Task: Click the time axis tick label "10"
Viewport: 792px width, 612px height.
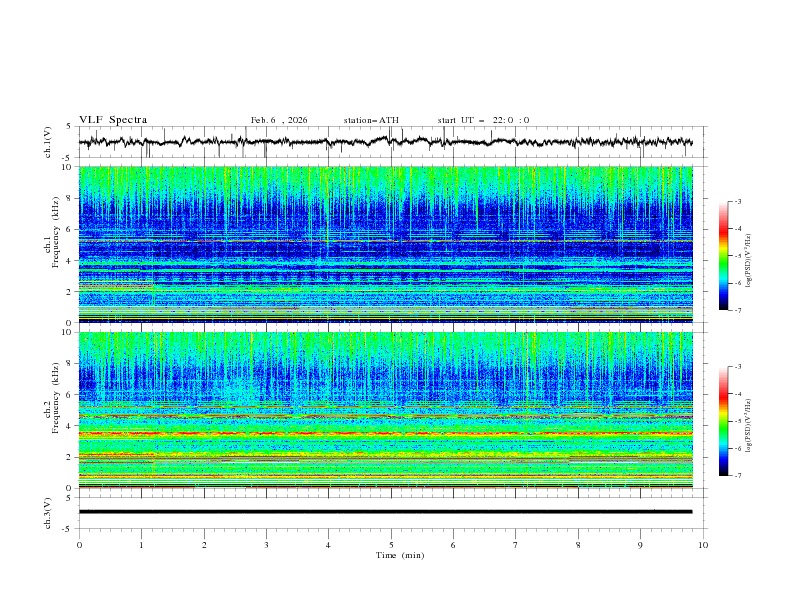Action: pos(703,545)
